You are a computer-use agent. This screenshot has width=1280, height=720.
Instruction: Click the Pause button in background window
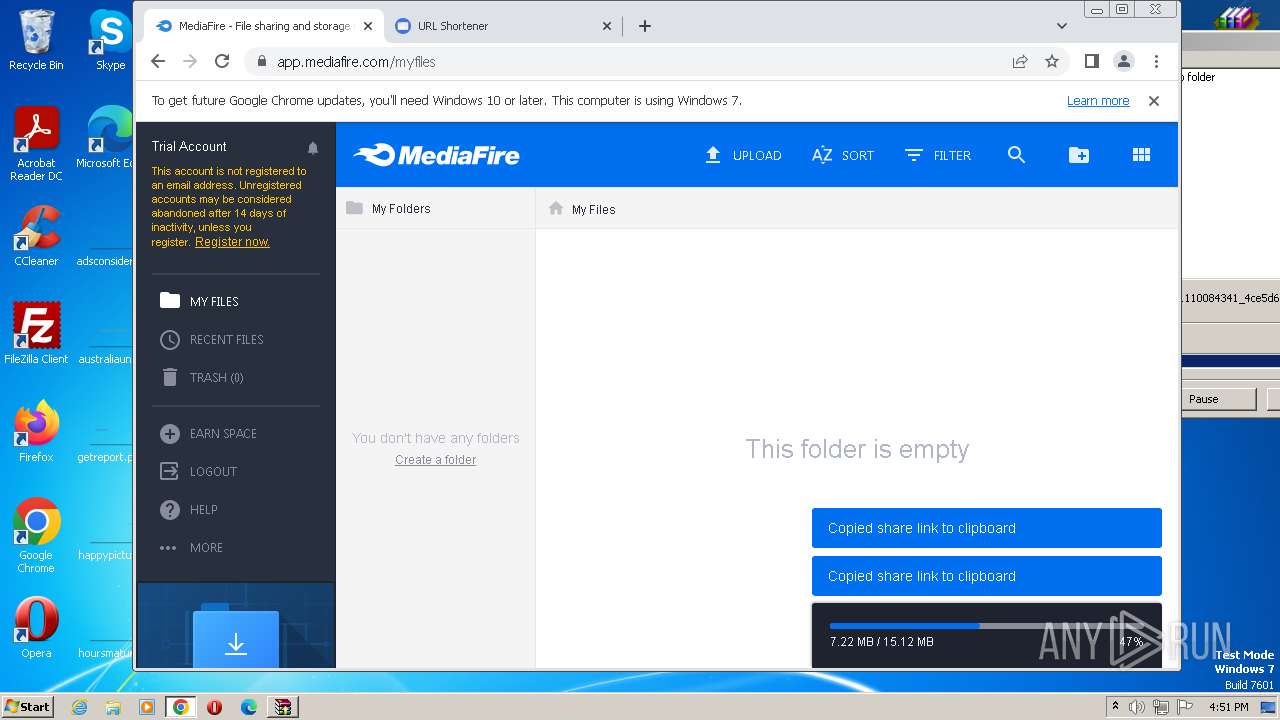[1218, 399]
